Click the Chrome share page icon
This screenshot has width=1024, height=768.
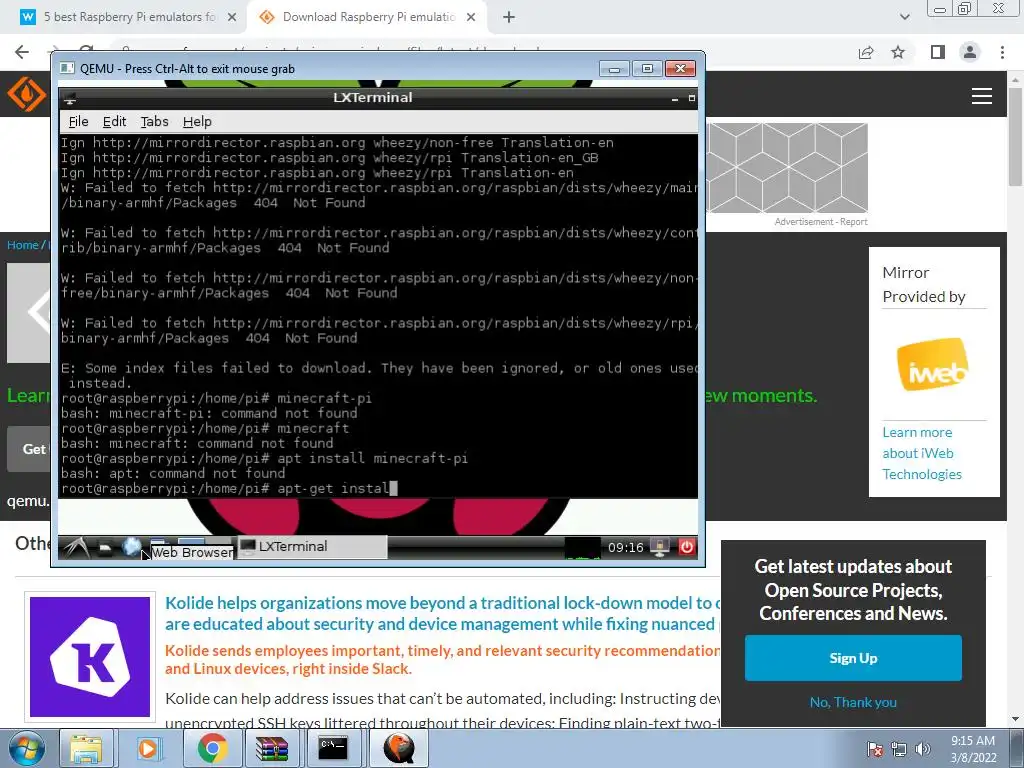(866, 52)
